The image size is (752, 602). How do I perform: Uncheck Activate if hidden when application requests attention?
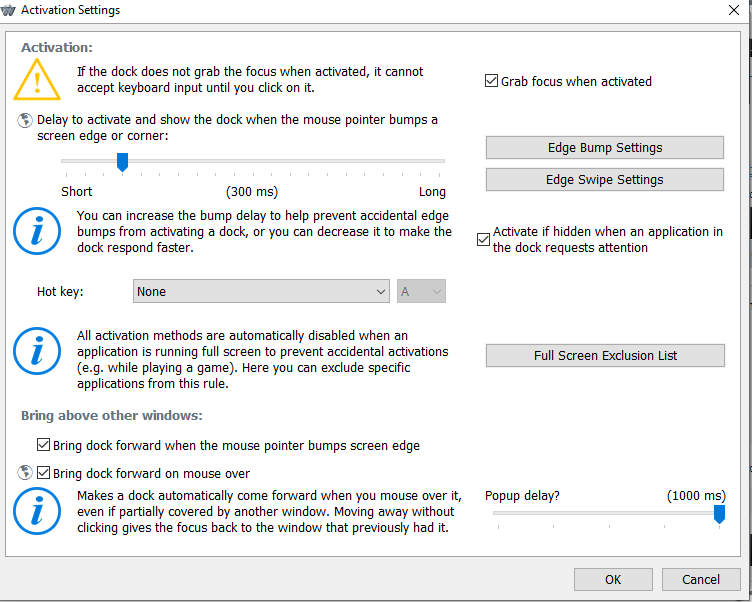click(484, 239)
